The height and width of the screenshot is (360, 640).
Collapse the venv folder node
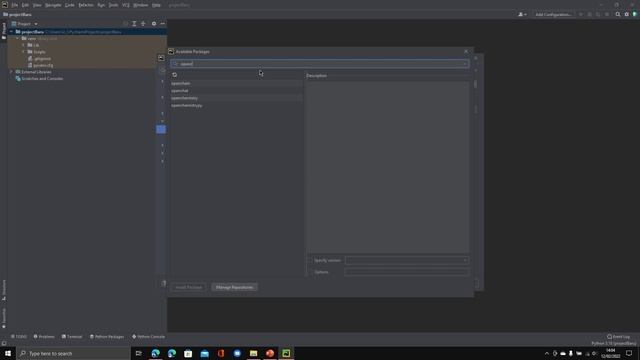pos(18,38)
